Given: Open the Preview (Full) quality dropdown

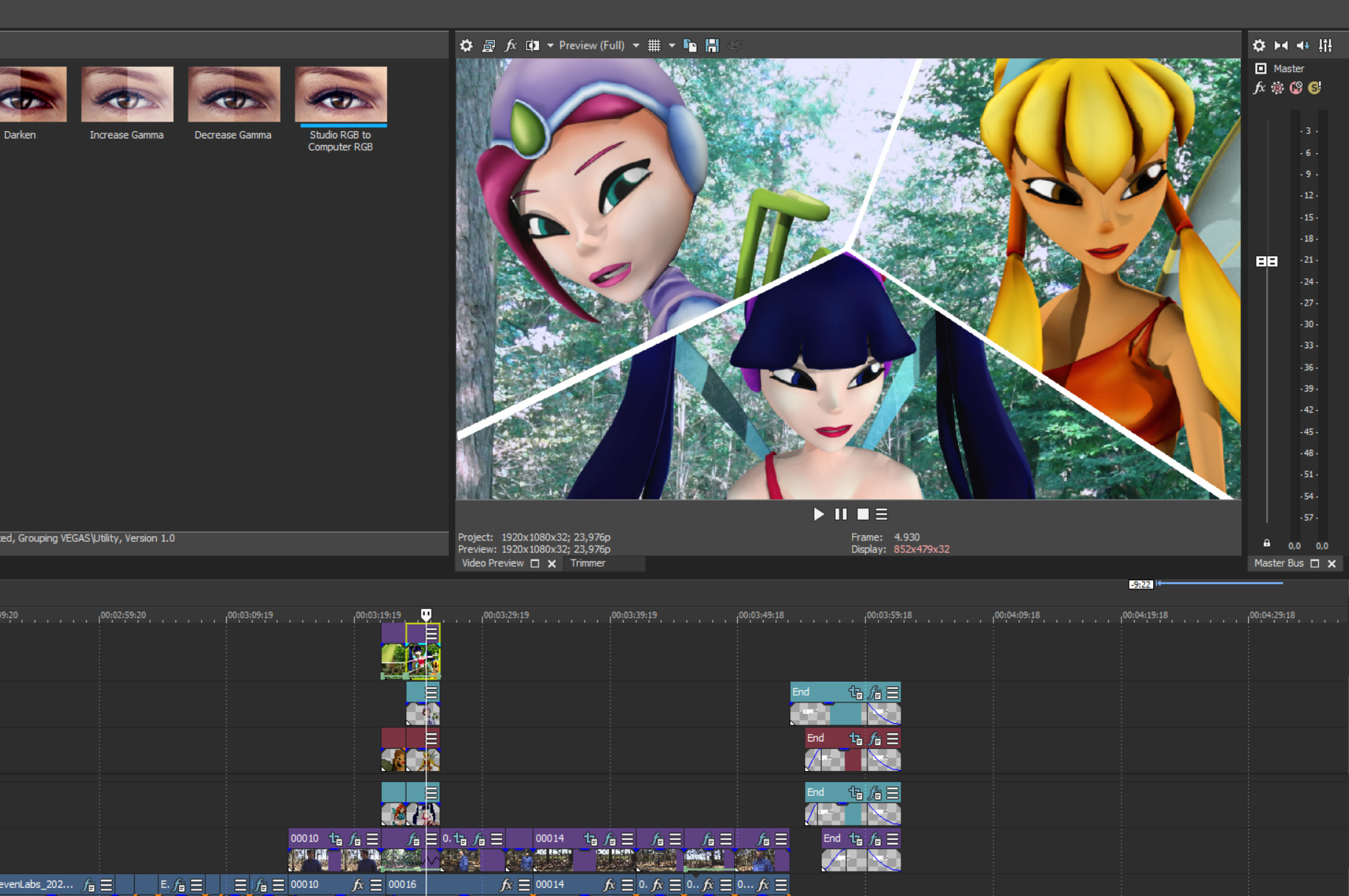Looking at the screenshot, I should pyautogui.click(x=599, y=46).
